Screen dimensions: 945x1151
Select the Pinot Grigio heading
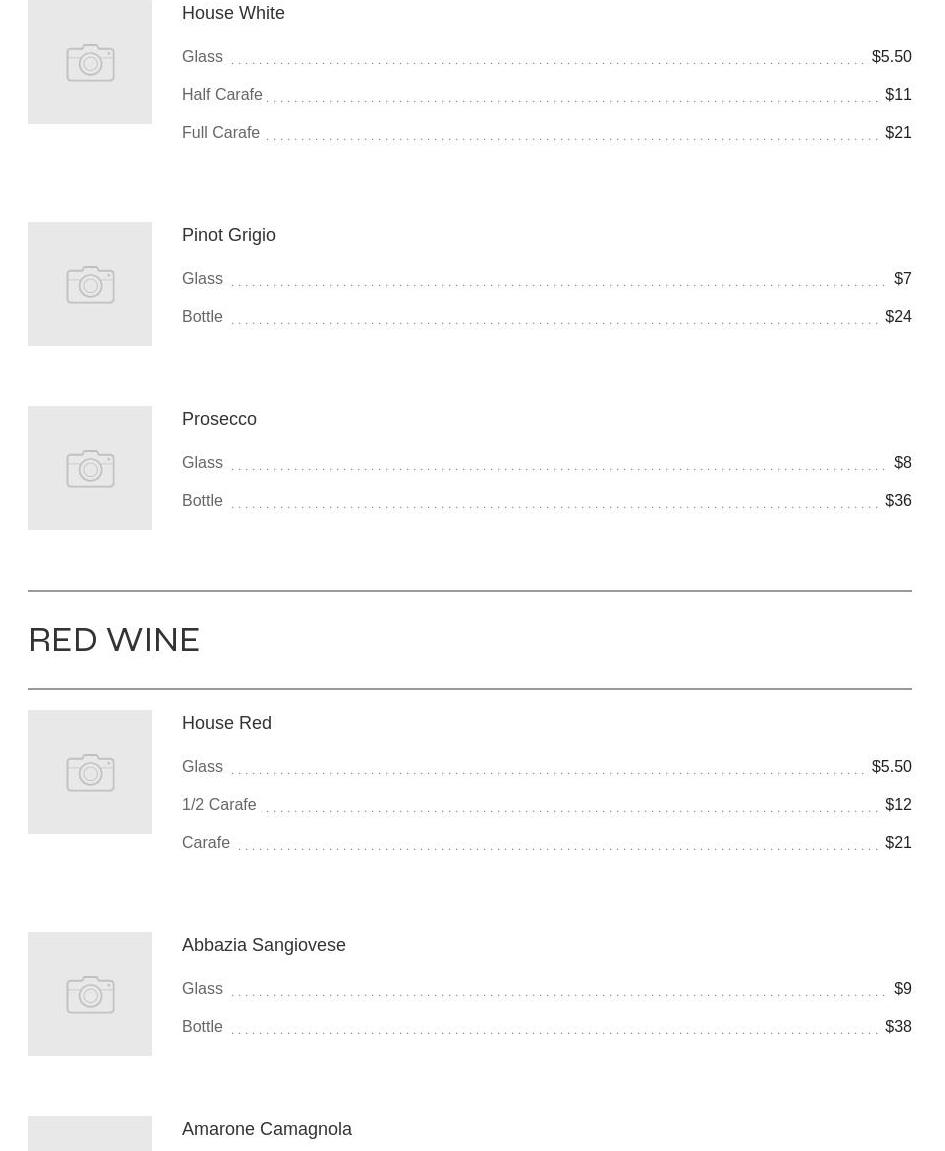(x=229, y=235)
